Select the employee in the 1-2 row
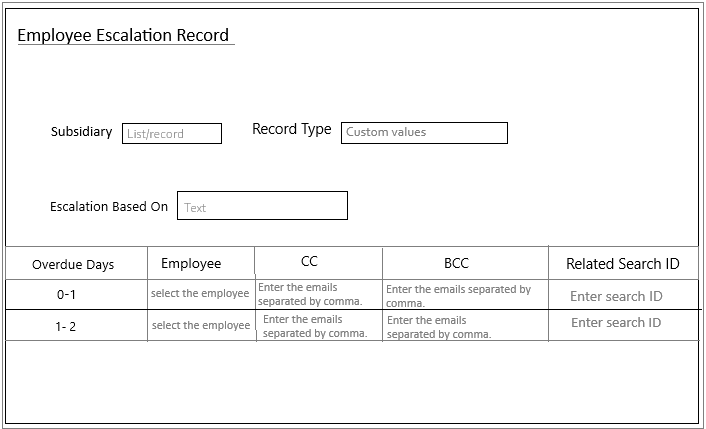The width and height of the screenshot is (706, 429). pyautogui.click(x=200, y=325)
